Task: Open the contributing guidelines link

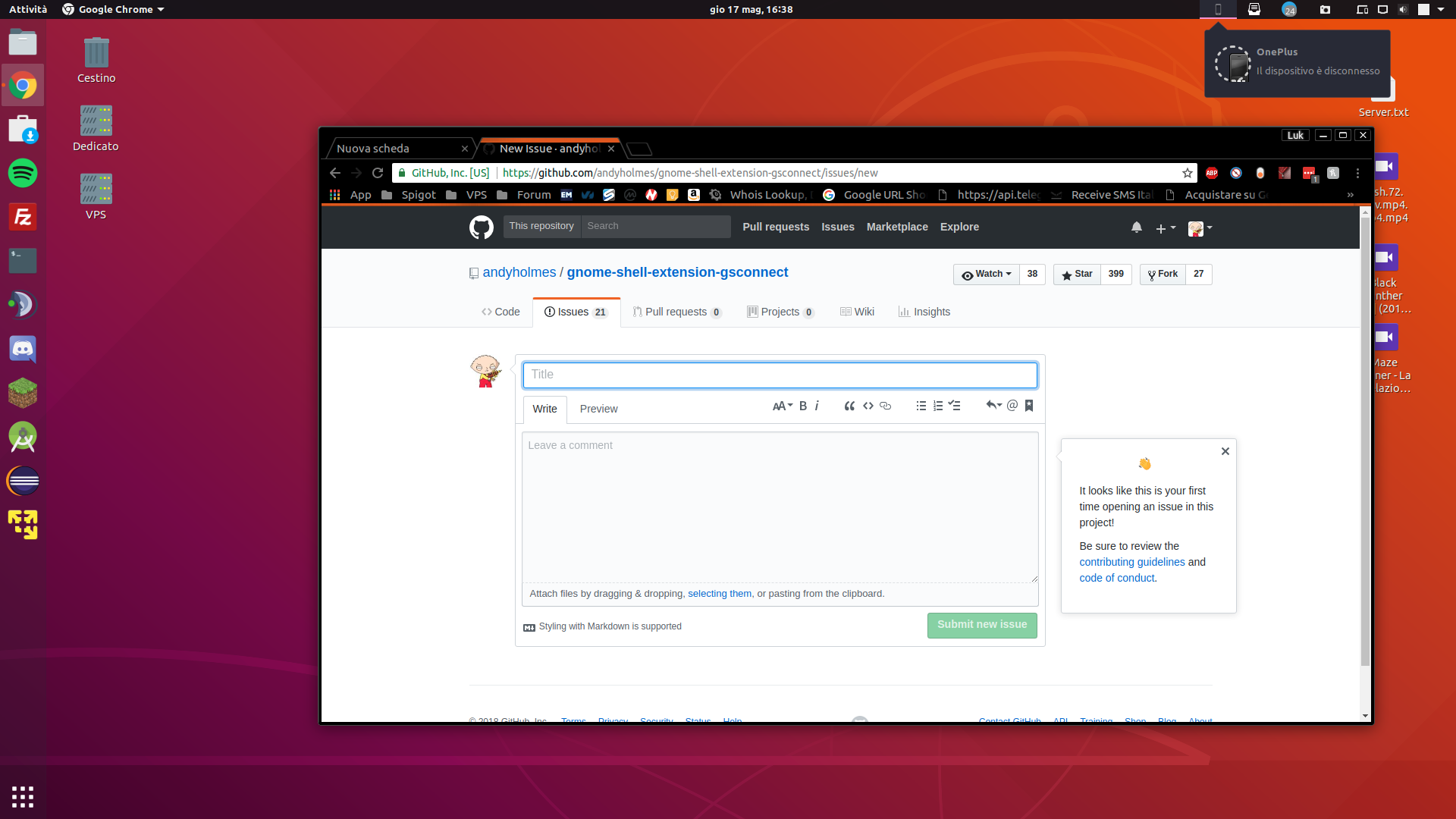Action: [1131, 562]
